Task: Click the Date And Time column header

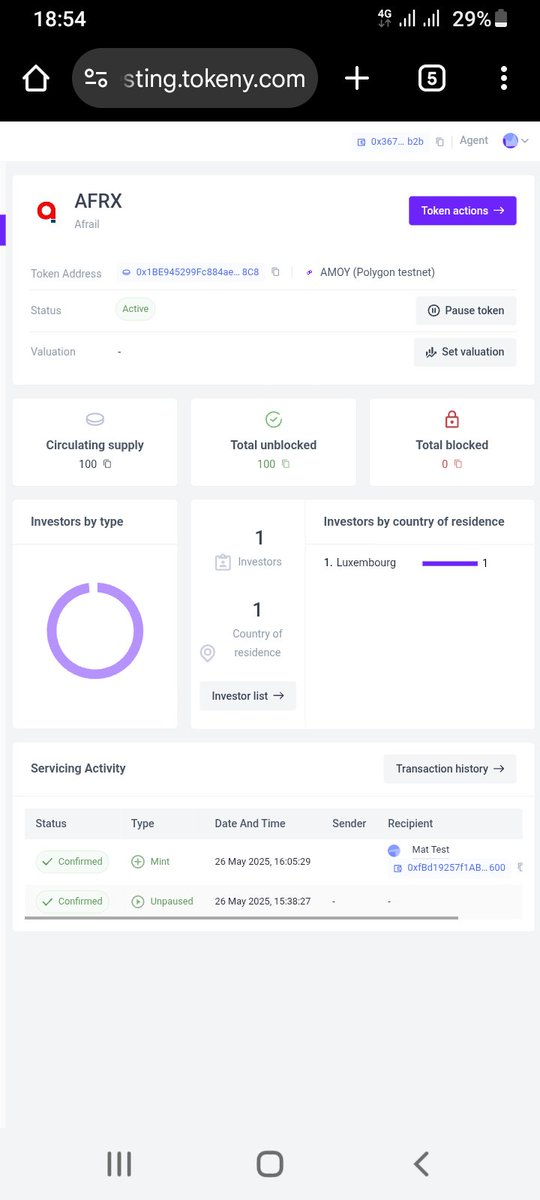Action: (250, 824)
